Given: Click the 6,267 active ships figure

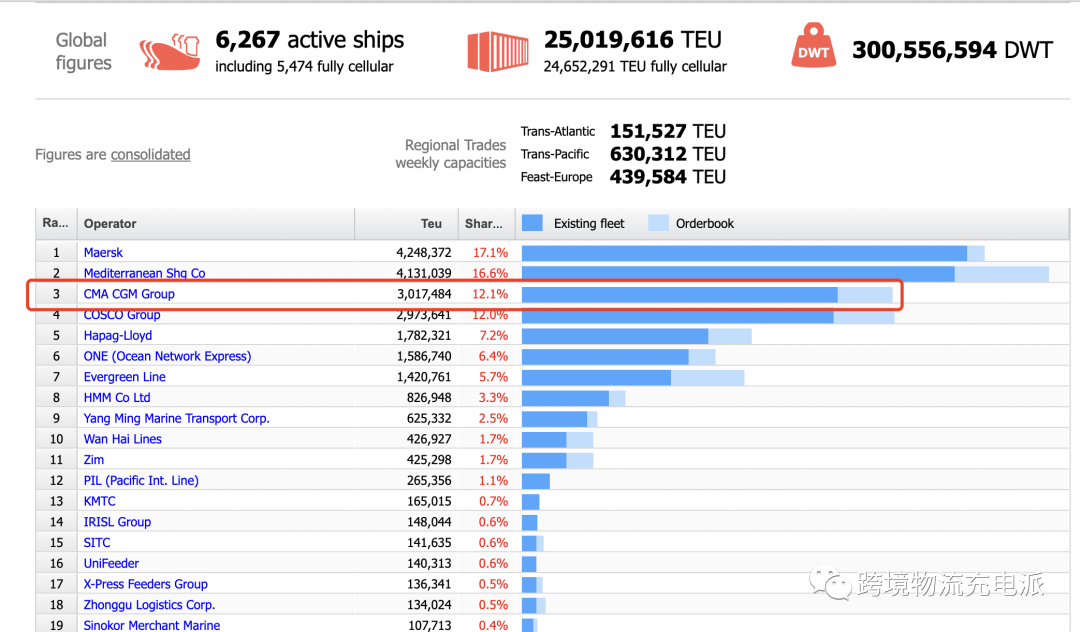Looking at the screenshot, I should (309, 40).
